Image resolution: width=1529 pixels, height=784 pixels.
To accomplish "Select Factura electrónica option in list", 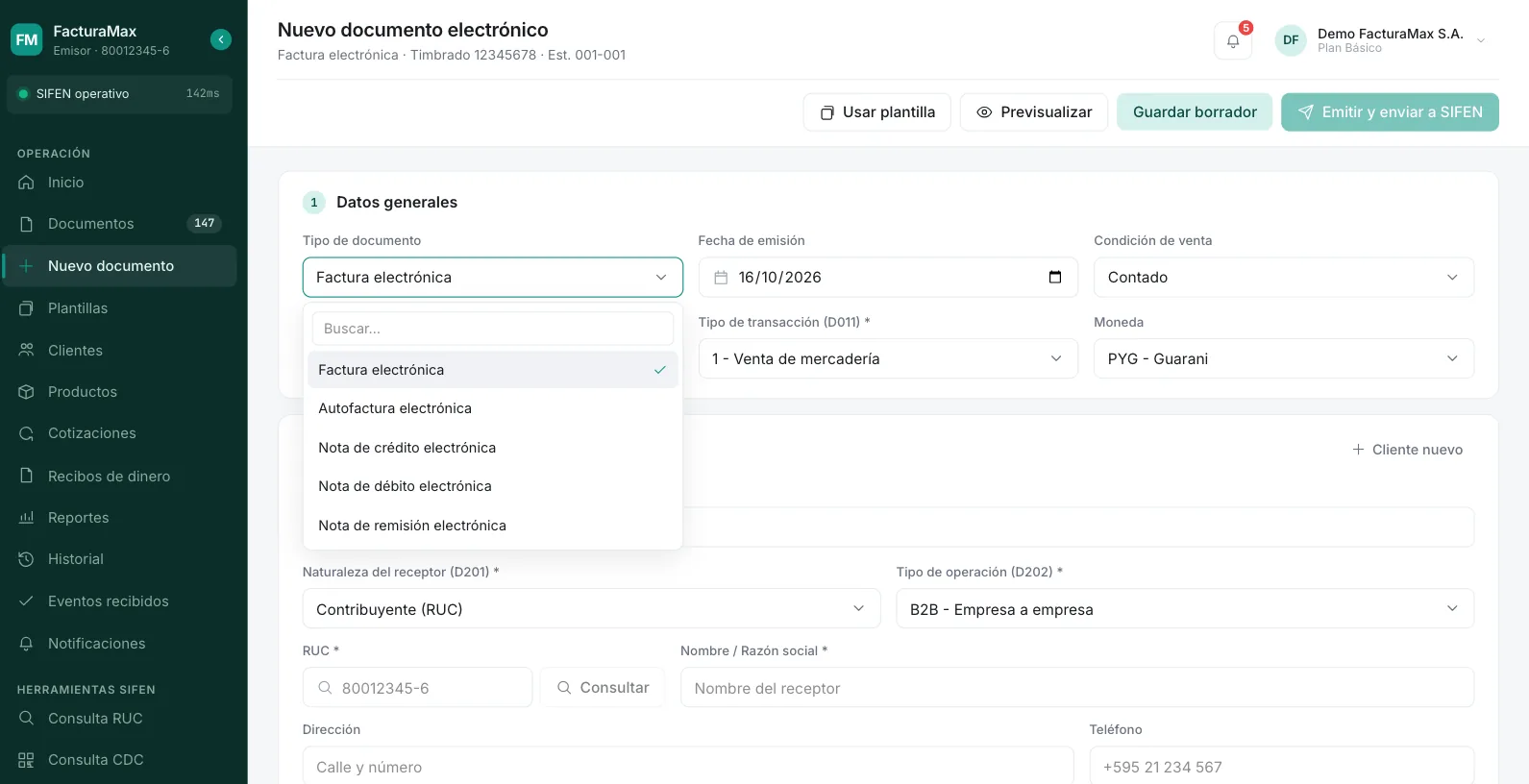I will [493, 370].
